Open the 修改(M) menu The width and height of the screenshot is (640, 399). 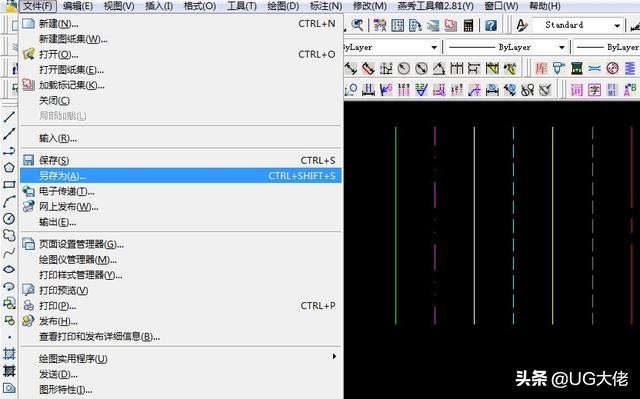point(369,6)
